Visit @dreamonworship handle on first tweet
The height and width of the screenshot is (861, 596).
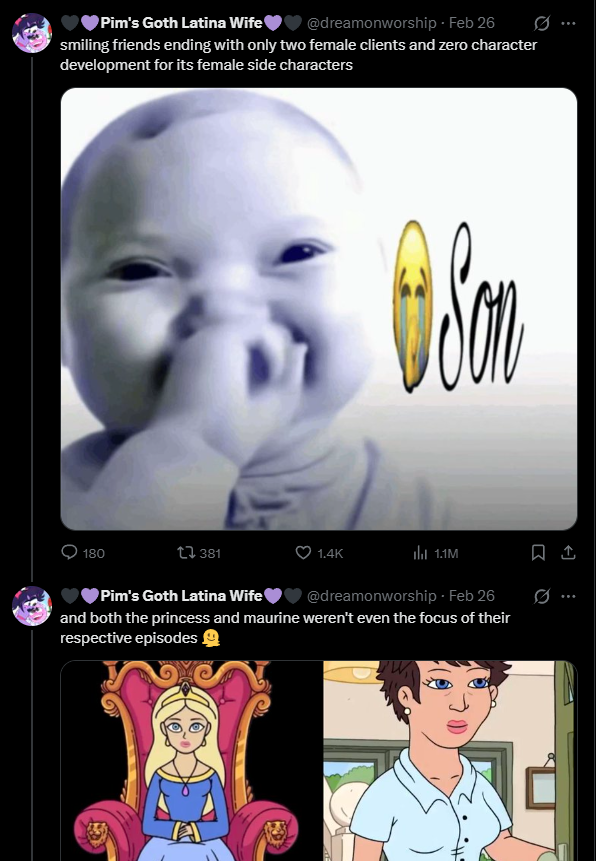[x=371, y=23]
